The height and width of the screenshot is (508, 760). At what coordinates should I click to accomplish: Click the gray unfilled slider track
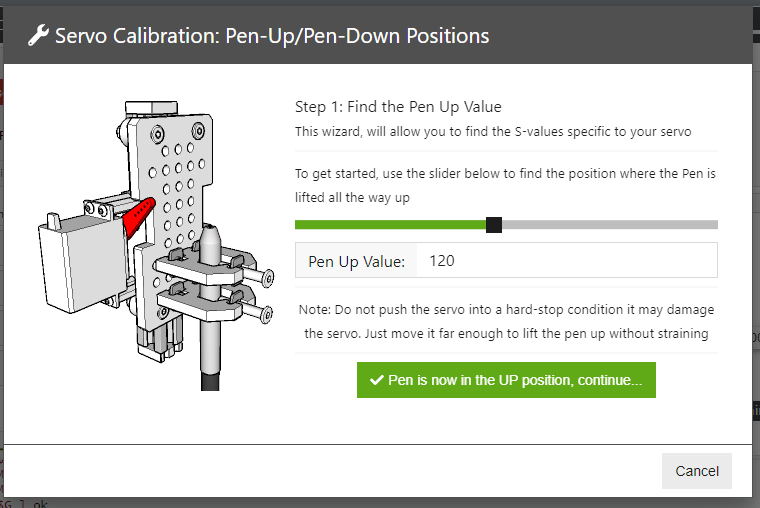610,225
